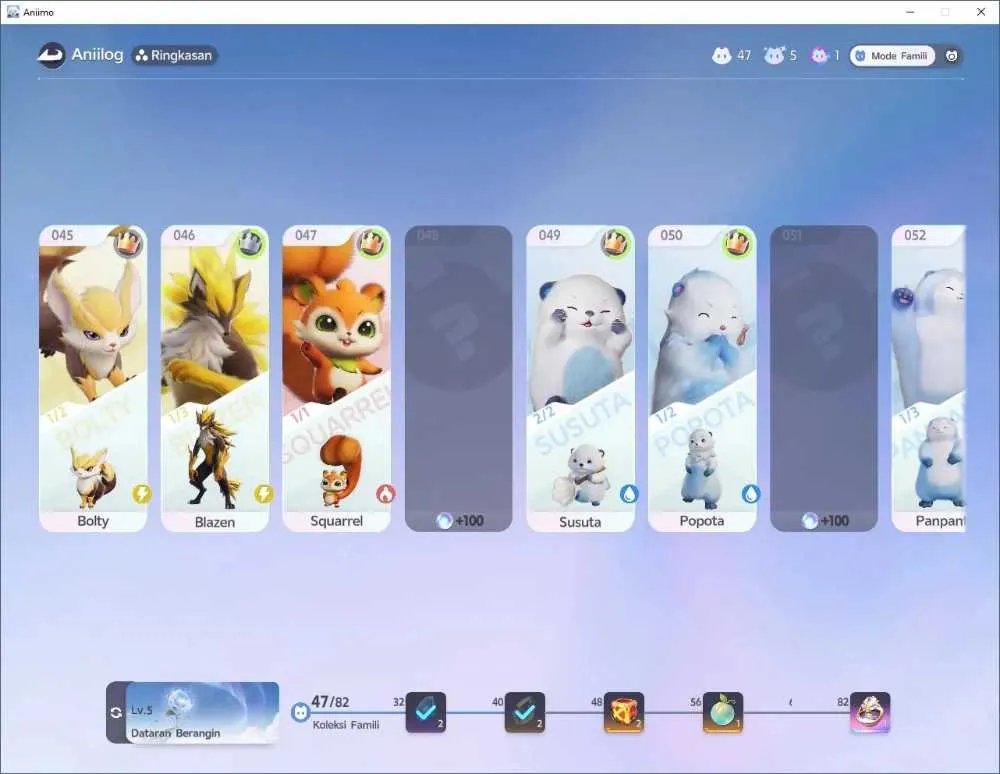Click the crown badge on Popota's card
The height and width of the screenshot is (774, 1000).
point(737,243)
